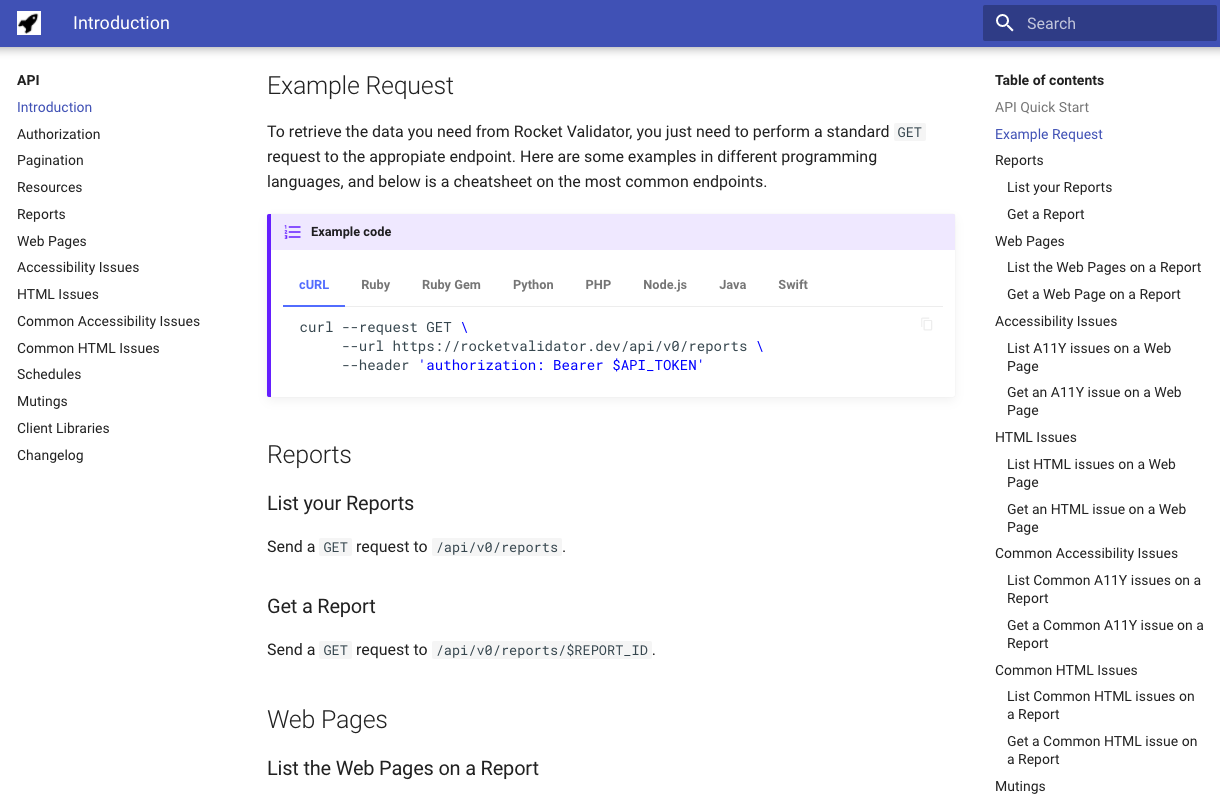The height and width of the screenshot is (803, 1220).
Task: Click the search magnifier icon
Action: click(x=1005, y=23)
